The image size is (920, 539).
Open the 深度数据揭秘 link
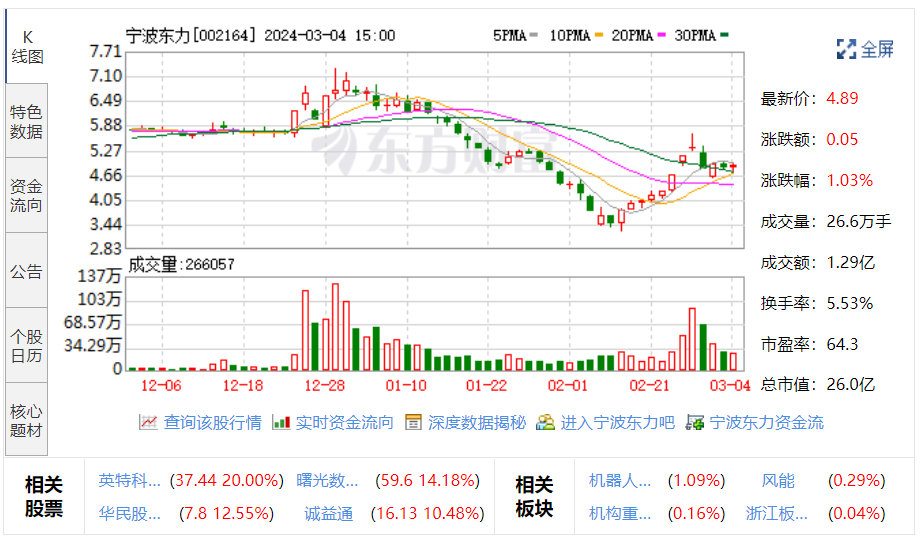477,422
